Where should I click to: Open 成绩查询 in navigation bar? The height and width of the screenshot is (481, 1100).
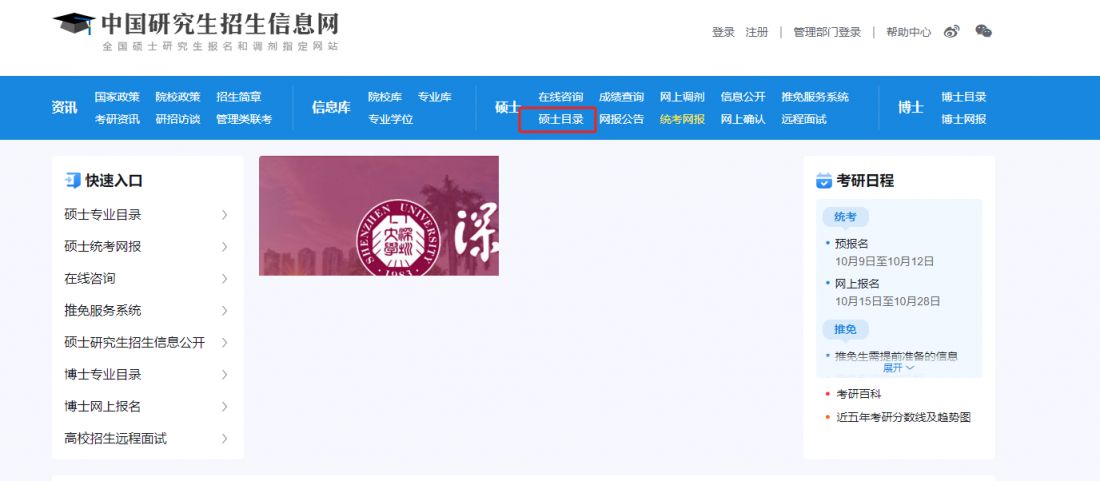[622, 97]
